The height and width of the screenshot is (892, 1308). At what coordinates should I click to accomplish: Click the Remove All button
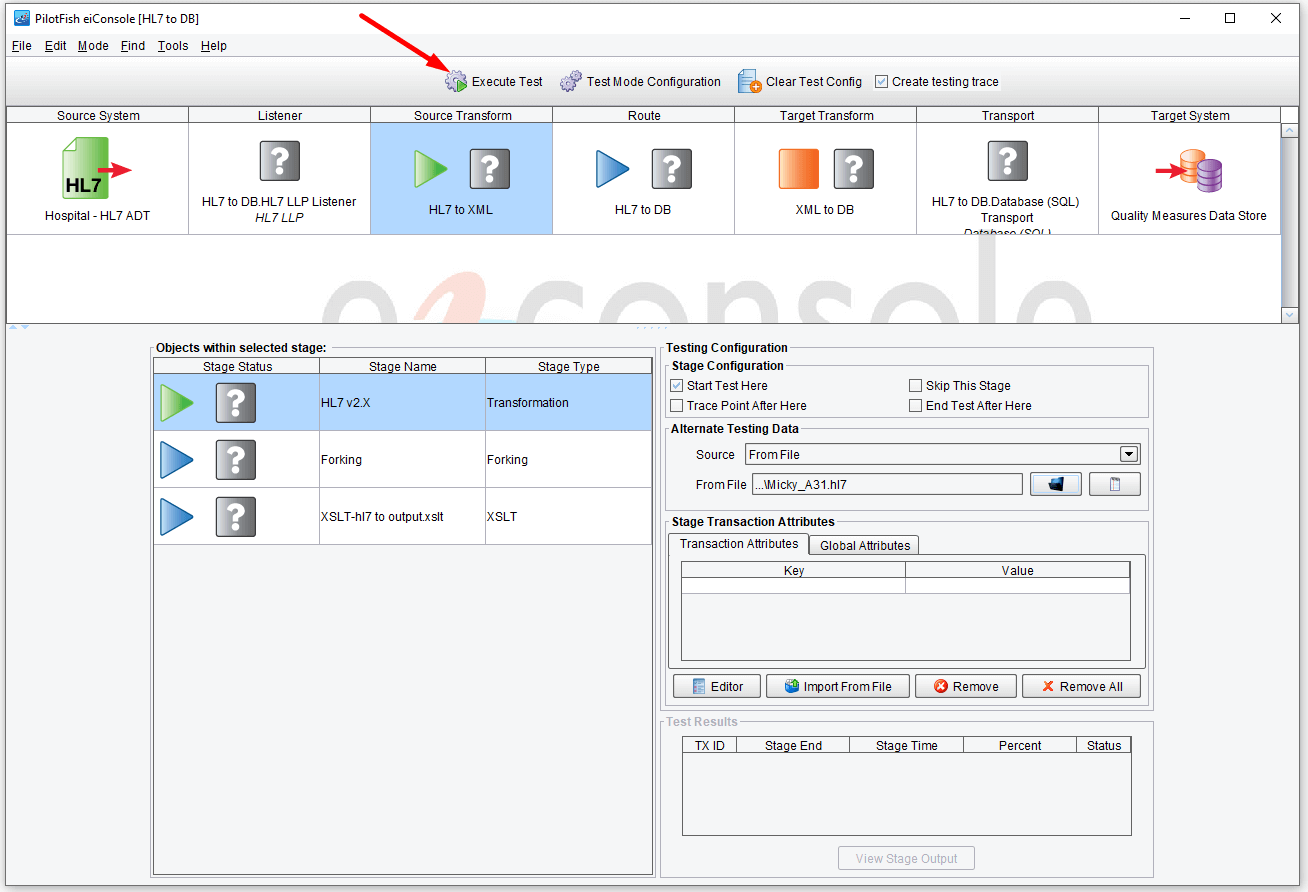pyautogui.click(x=1081, y=687)
